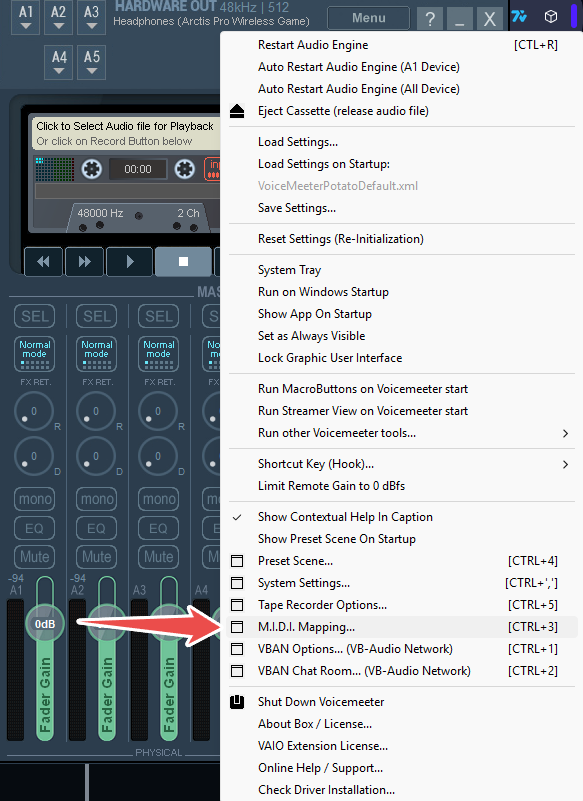583x801 pixels.
Task: Toggle mono on the A3 bus strip
Action: click(x=158, y=499)
